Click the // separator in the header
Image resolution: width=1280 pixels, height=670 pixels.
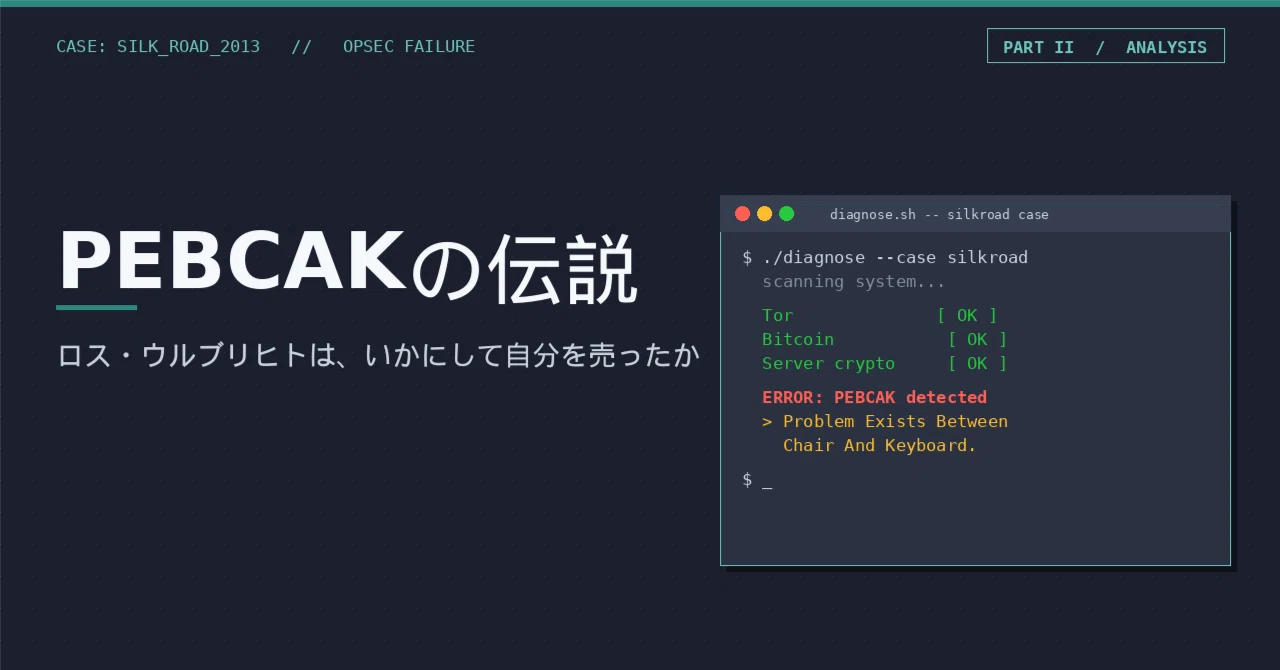coord(301,46)
